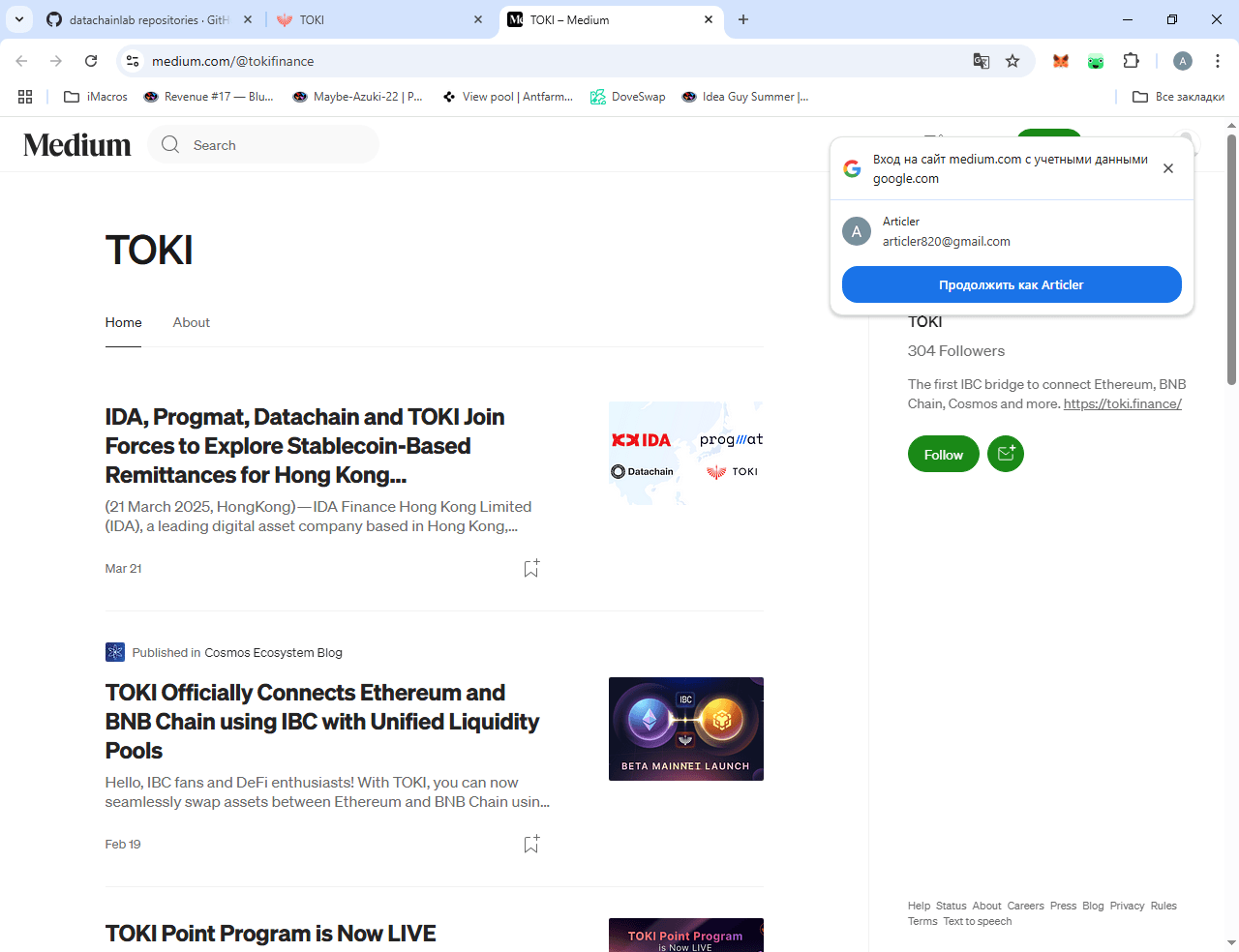Open the IDA, Progmat, Datachain article title
The height and width of the screenshot is (952, 1239).
pyautogui.click(x=305, y=446)
